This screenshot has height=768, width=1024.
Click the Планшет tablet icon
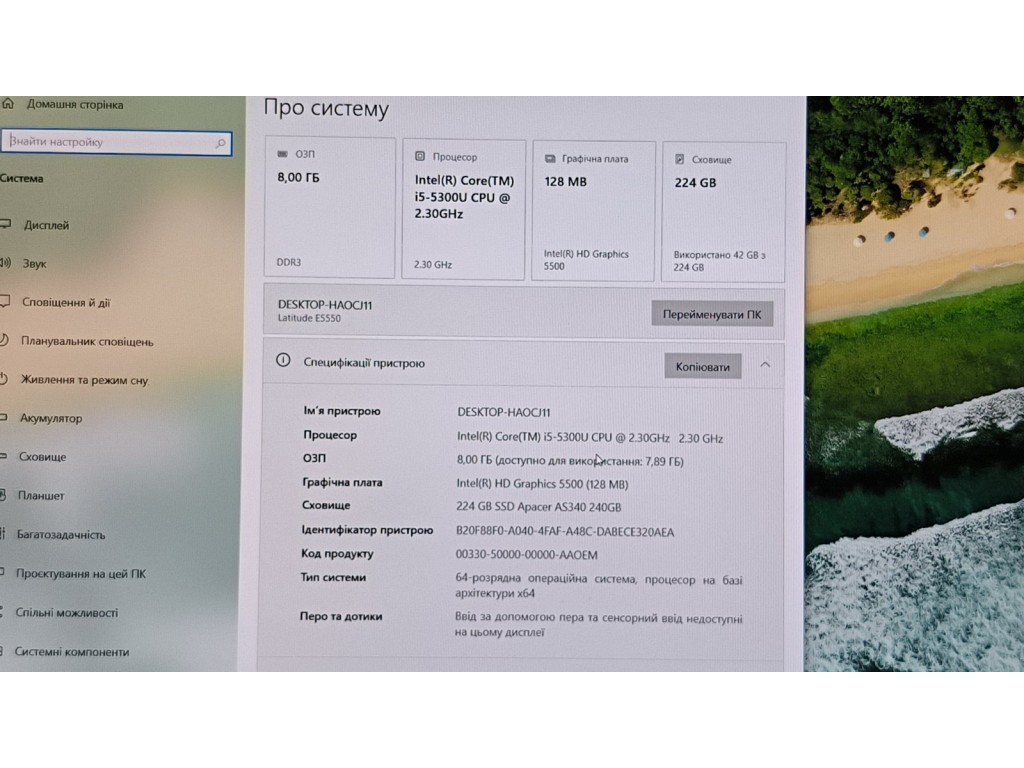click(4, 495)
